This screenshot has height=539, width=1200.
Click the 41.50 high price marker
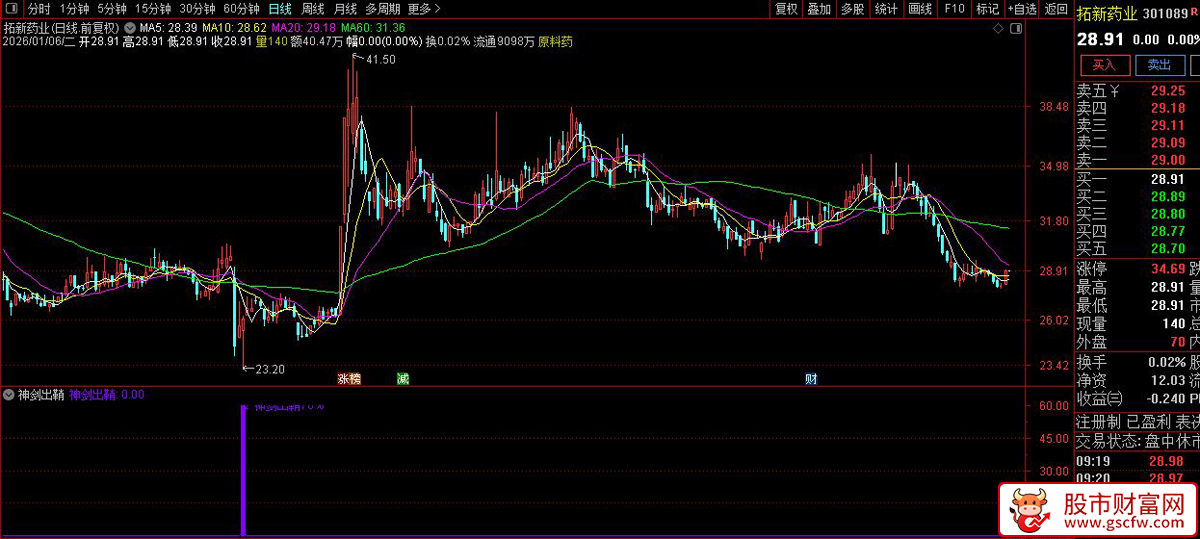pos(380,60)
